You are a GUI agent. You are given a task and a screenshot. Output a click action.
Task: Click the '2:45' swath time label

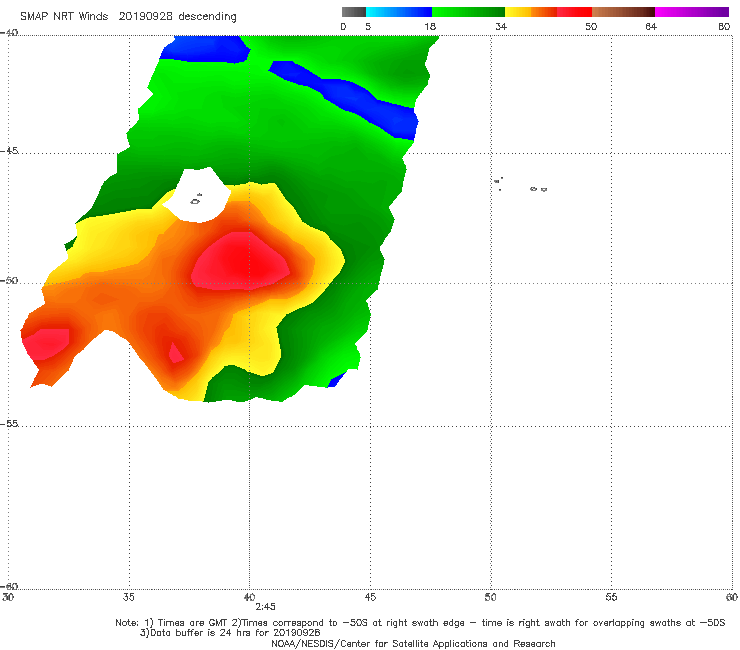(x=265, y=607)
